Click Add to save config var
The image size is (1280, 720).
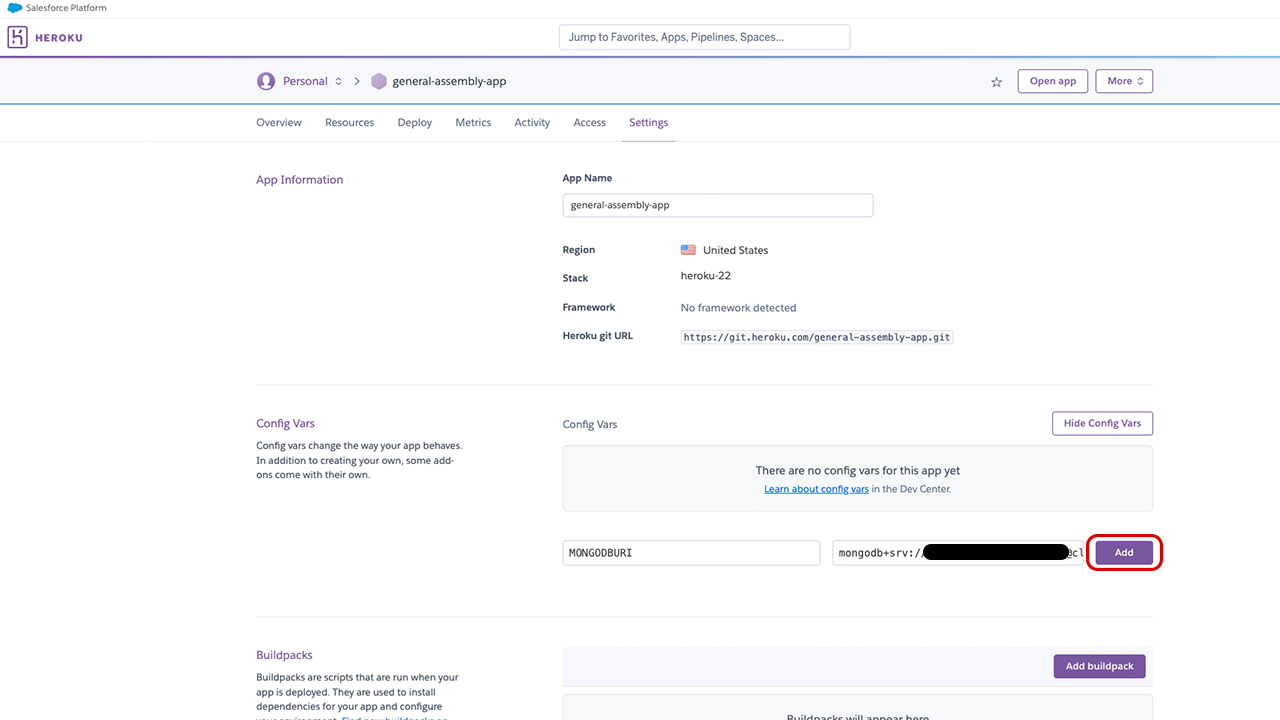(x=1124, y=552)
